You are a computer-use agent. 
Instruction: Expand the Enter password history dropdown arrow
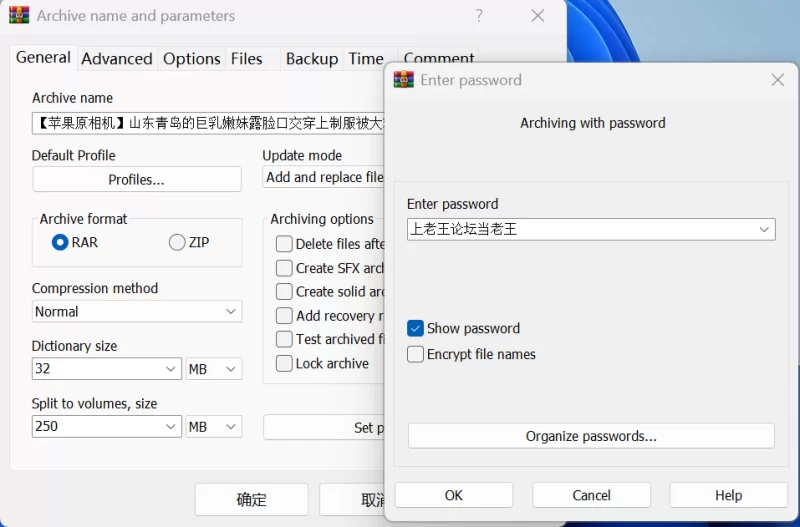click(764, 230)
